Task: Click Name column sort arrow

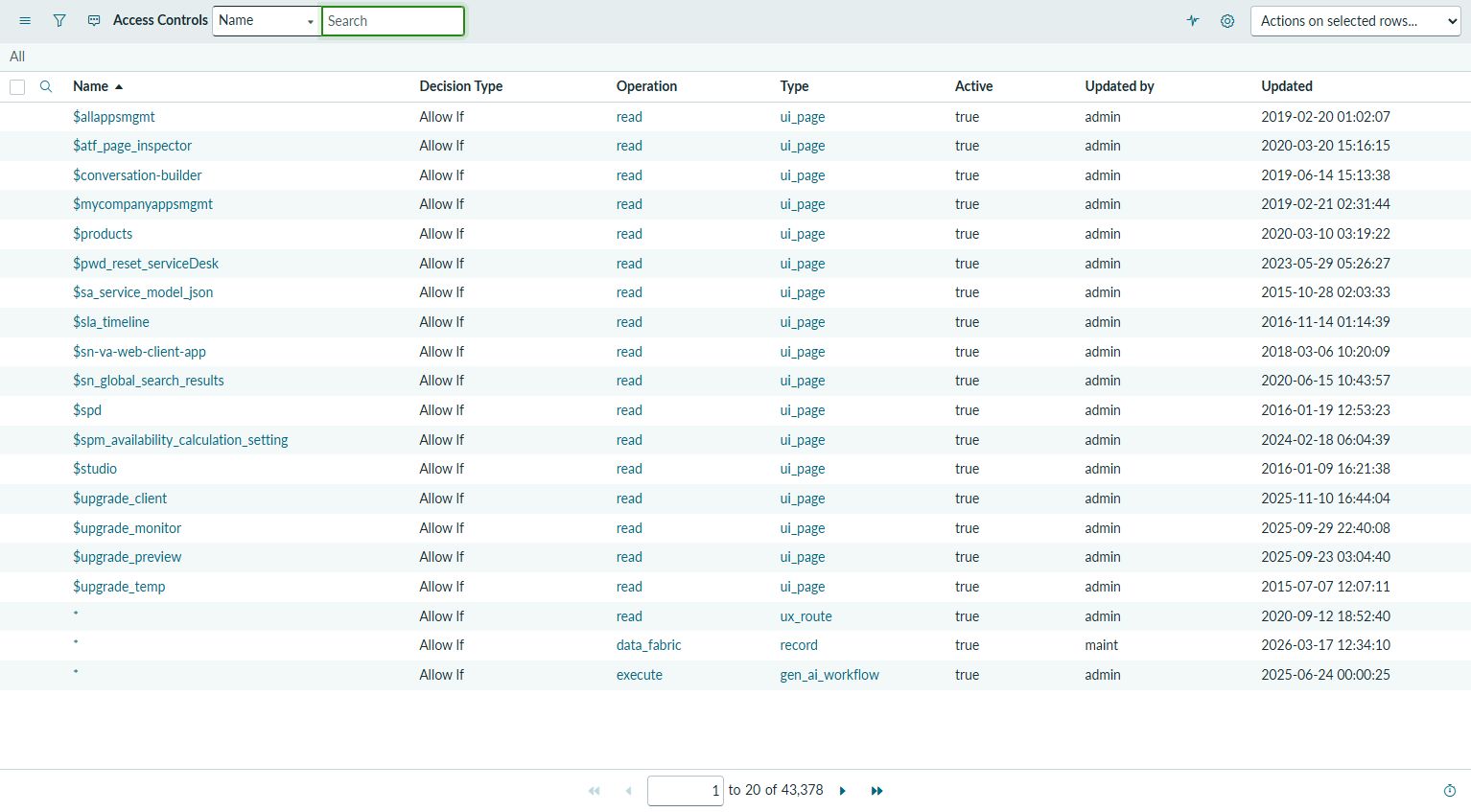Action: pyautogui.click(x=119, y=87)
